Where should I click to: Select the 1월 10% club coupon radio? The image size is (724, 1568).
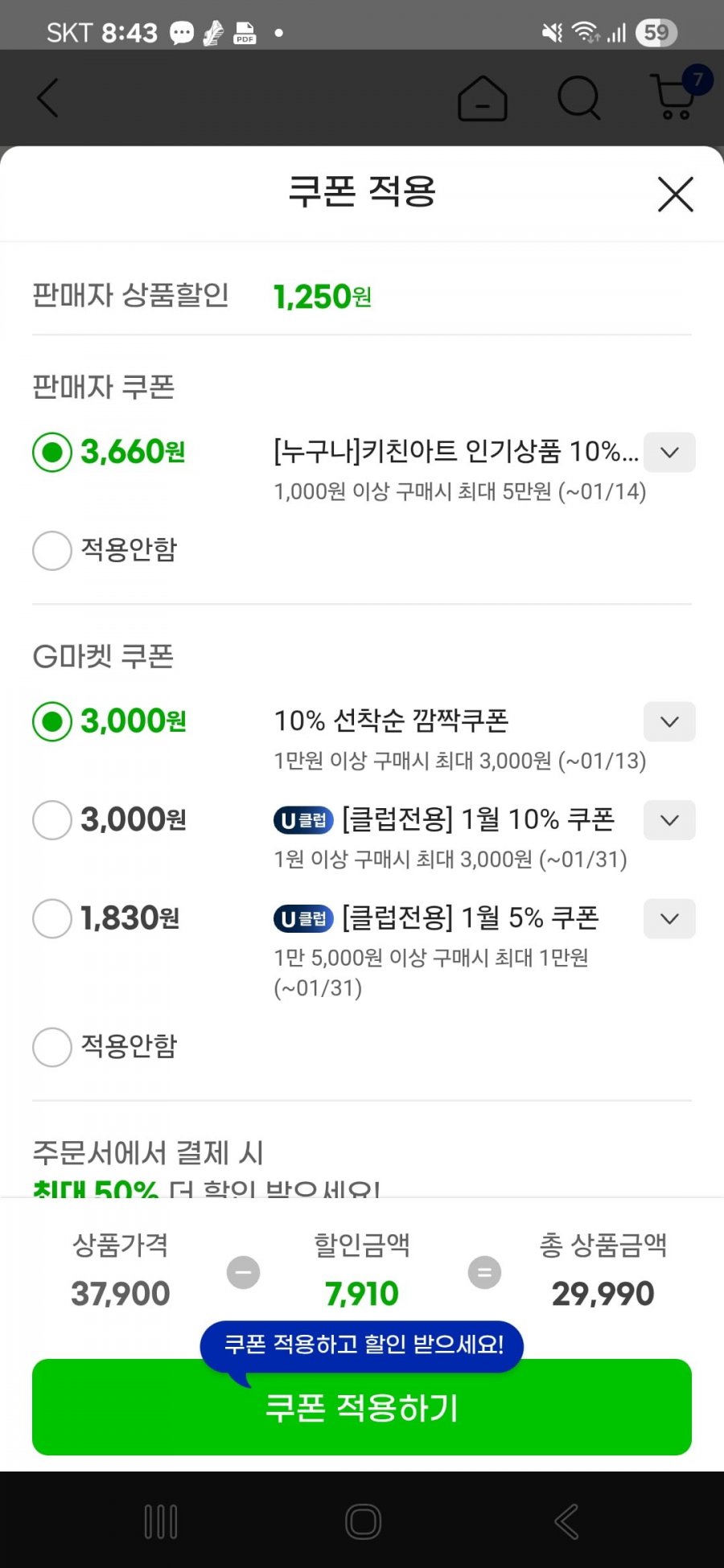[x=52, y=820]
